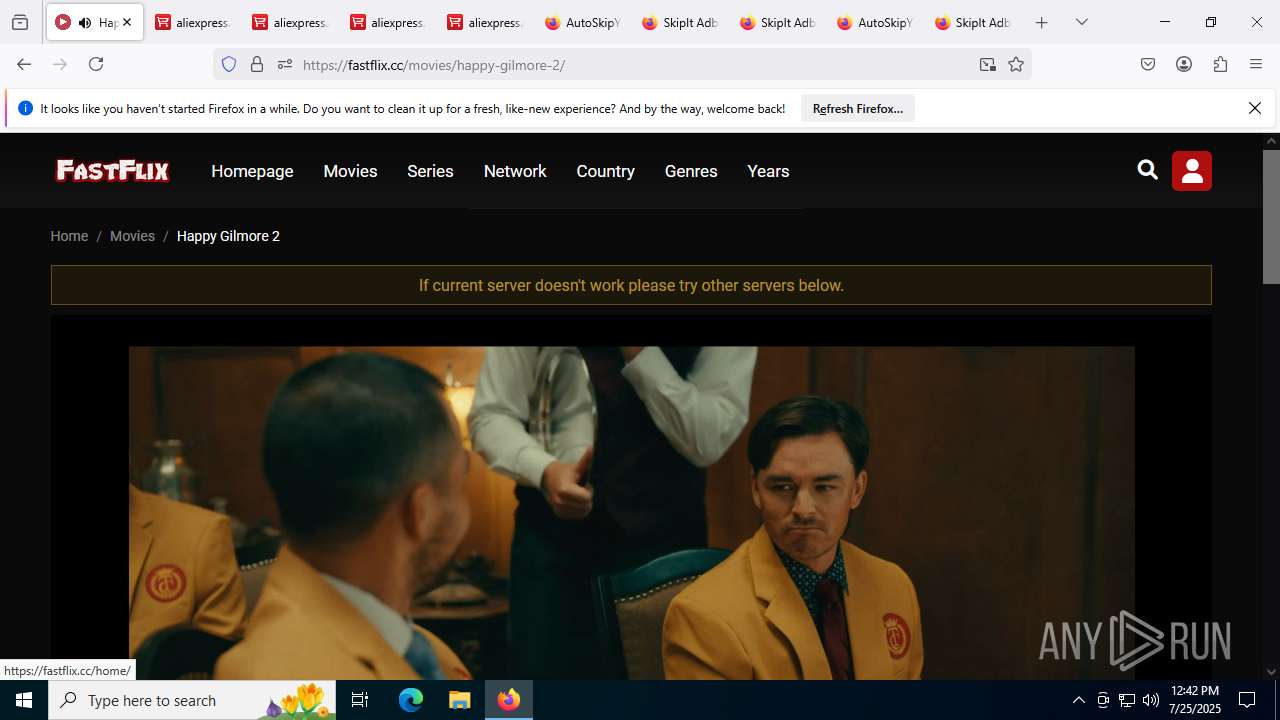Open a new tab with plus button
This screenshot has height=720, width=1280.
1042,22
